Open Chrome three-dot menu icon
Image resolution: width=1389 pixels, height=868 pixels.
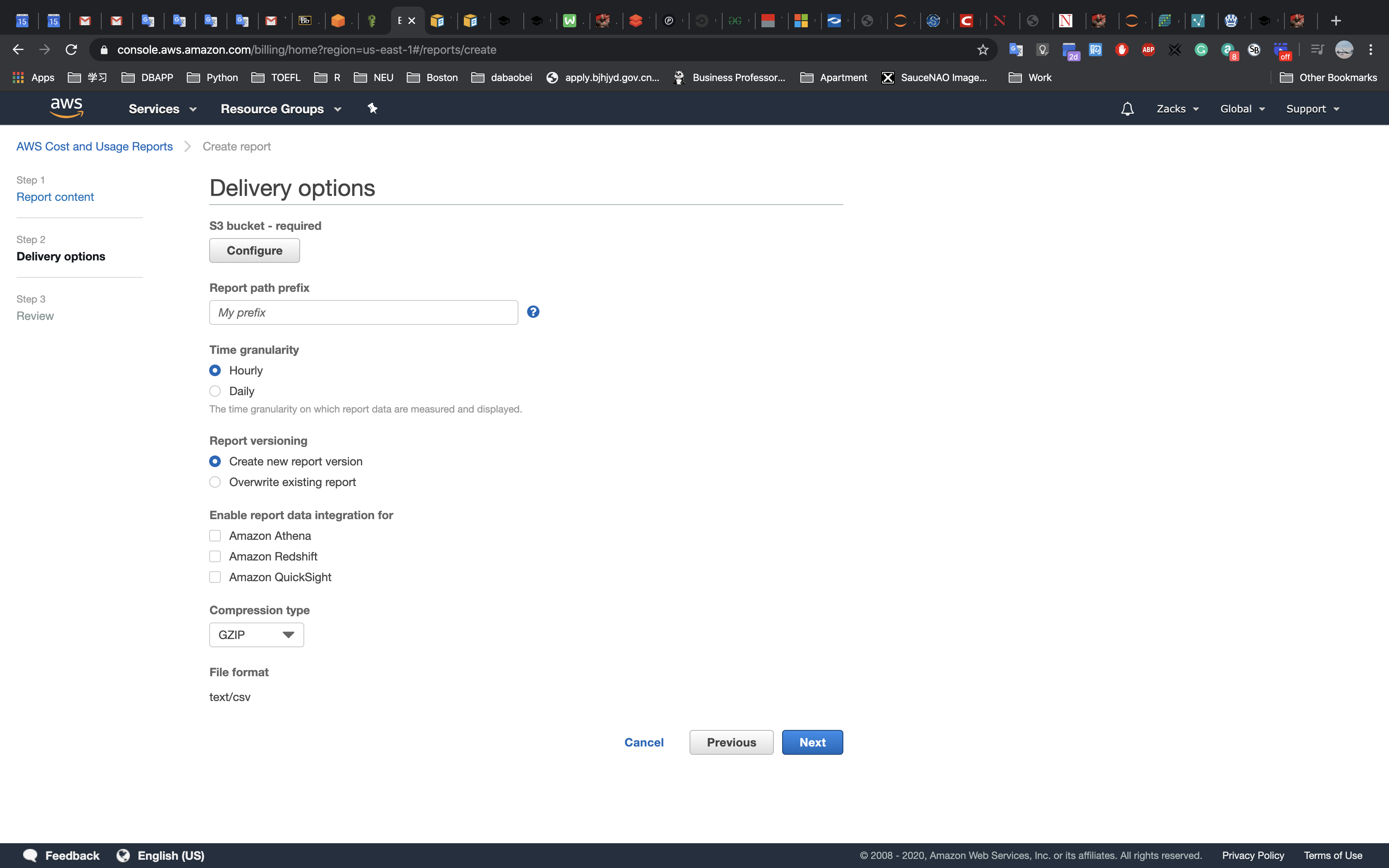point(1371,50)
